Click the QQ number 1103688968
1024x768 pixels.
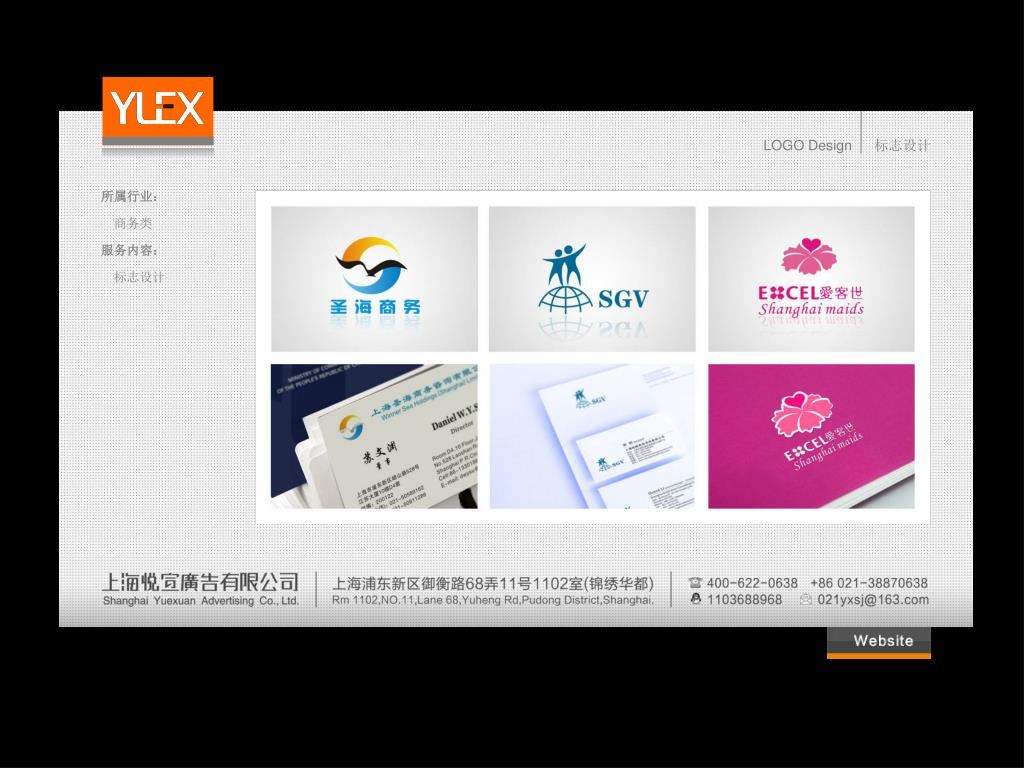click(x=744, y=600)
